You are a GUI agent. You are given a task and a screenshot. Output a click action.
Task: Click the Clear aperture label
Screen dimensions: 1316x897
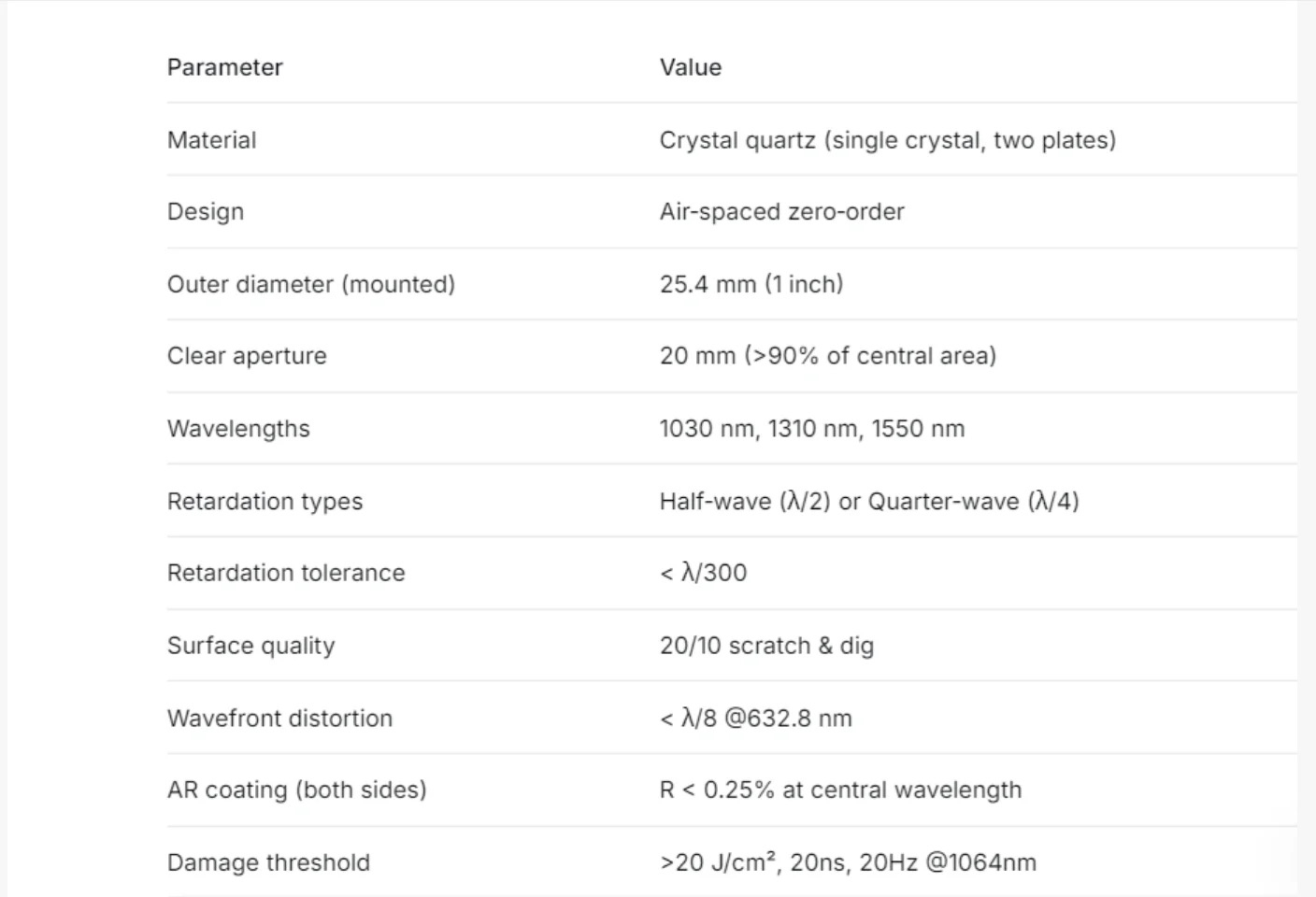click(x=247, y=356)
